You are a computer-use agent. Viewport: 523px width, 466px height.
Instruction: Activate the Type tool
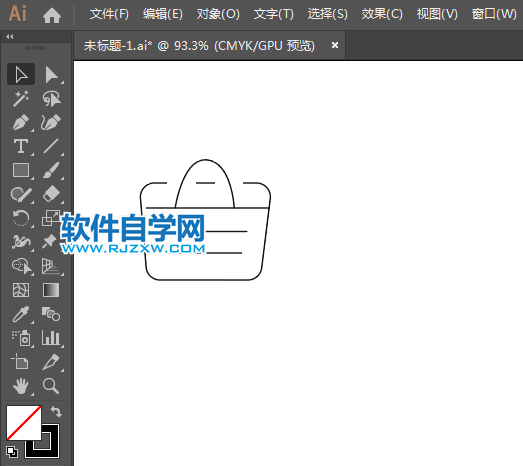(21, 146)
